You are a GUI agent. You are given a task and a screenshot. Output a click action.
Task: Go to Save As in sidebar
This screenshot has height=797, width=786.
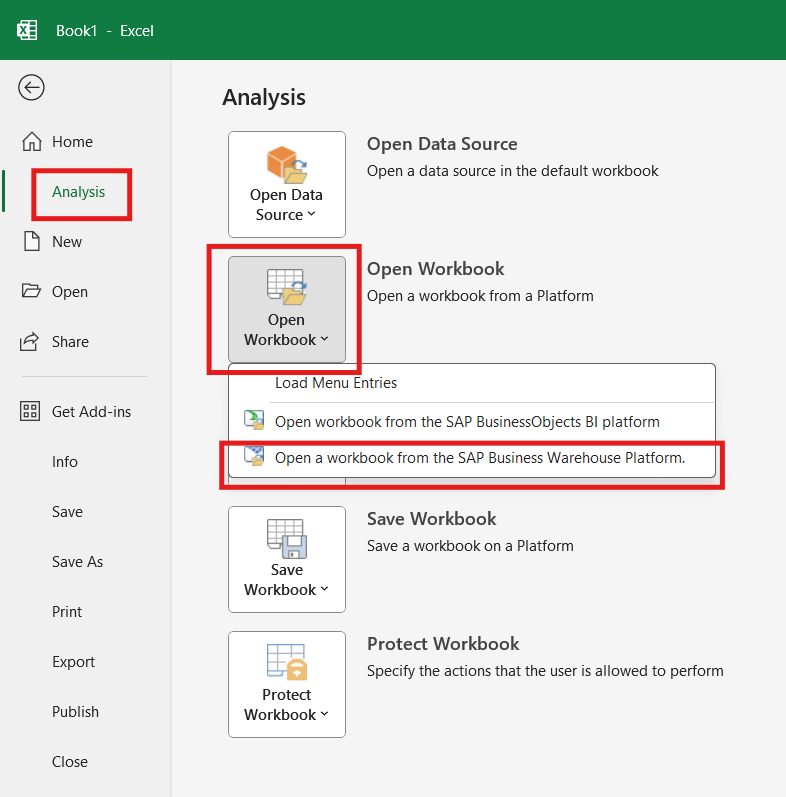coord(77,562)
